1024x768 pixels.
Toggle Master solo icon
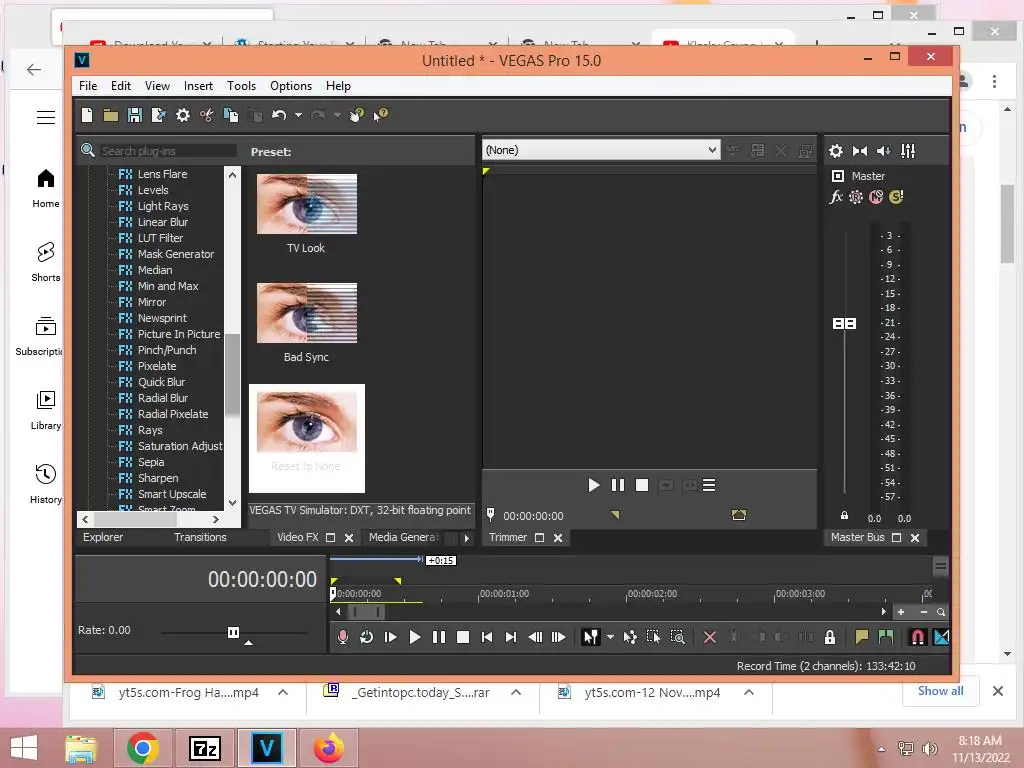(896, 197)
